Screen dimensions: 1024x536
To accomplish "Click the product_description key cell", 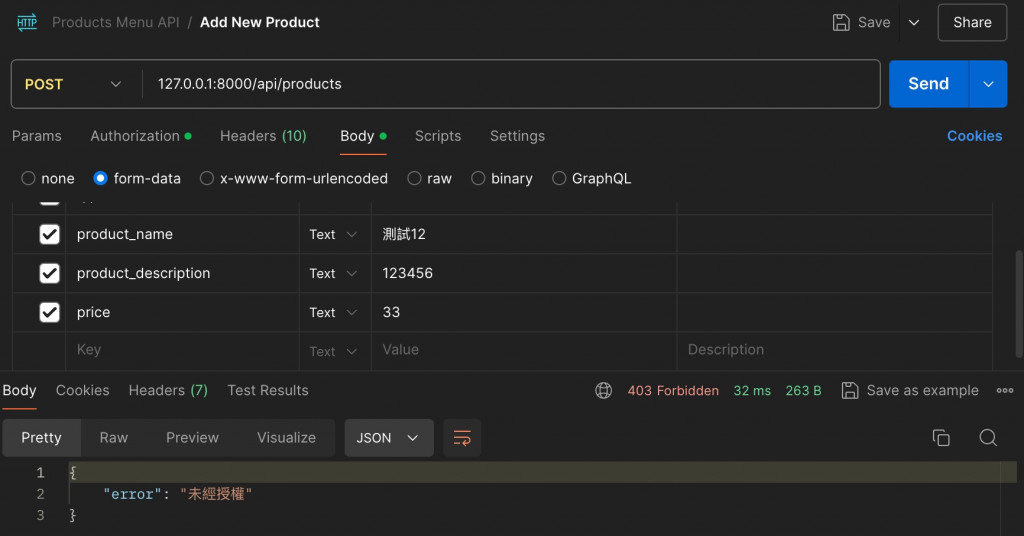I will 182,273.
